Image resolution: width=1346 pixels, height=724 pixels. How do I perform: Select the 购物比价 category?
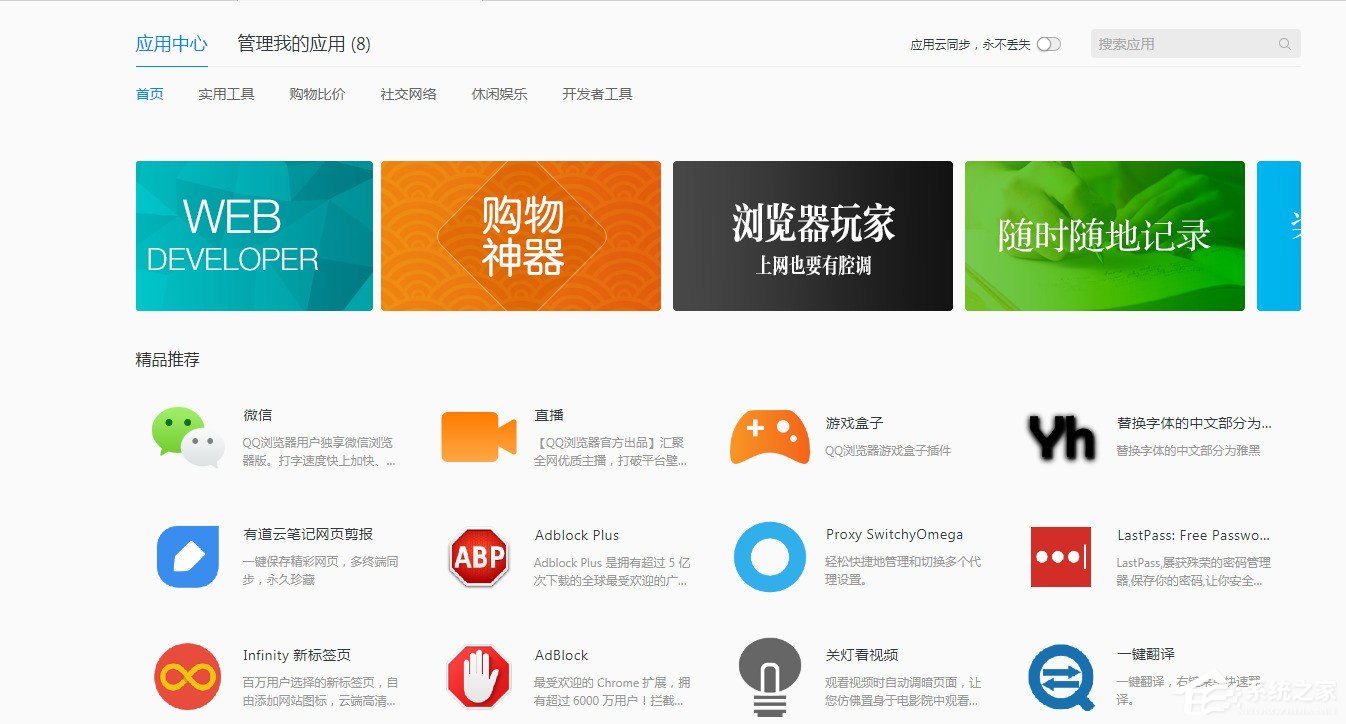click(316, 94)
